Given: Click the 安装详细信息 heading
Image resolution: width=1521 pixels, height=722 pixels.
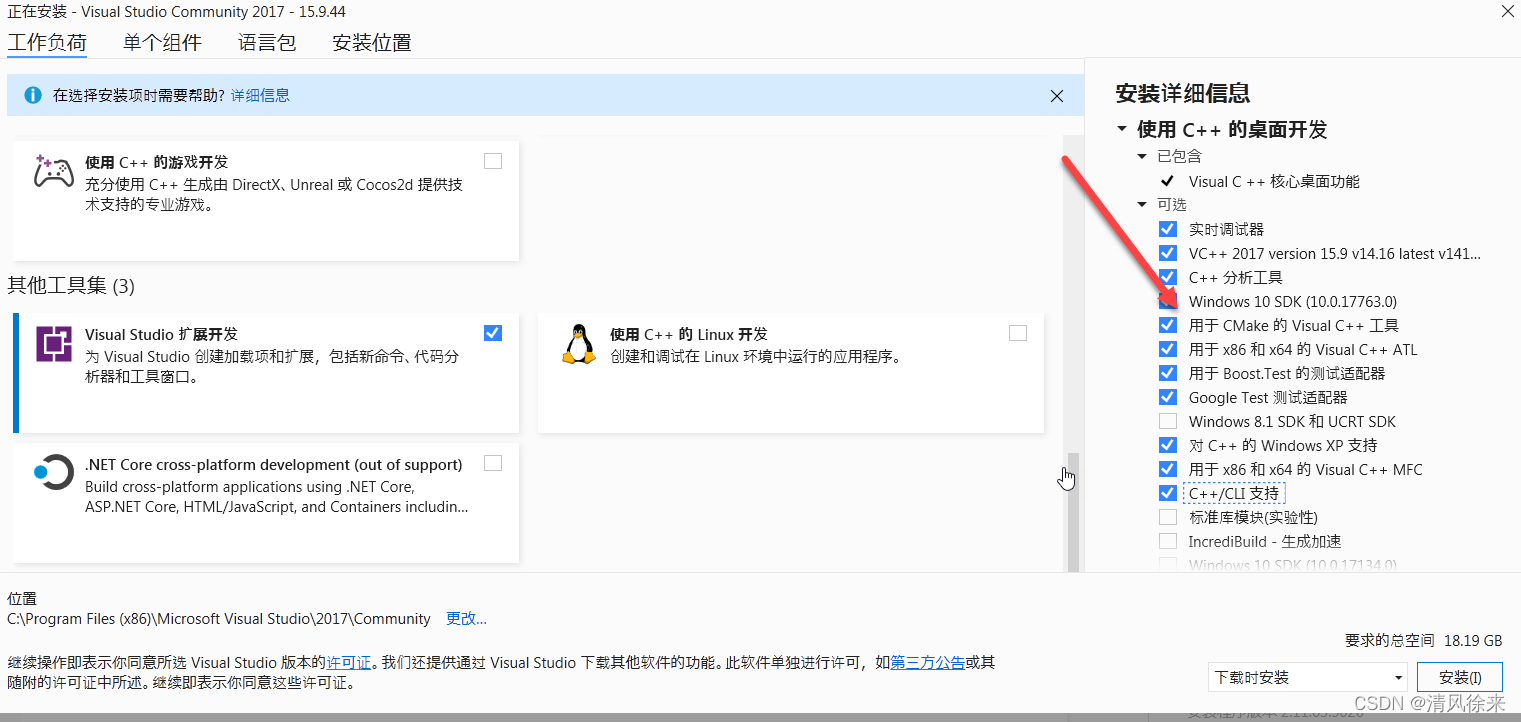Looking at the screenshot, I should coord(1183,94).
